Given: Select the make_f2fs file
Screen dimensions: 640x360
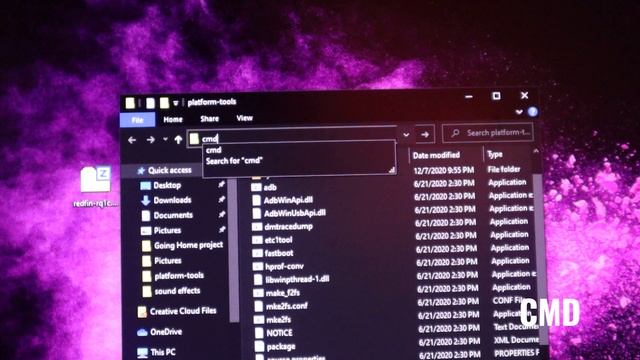Looking at the screenshot, I should coord(282,293).
